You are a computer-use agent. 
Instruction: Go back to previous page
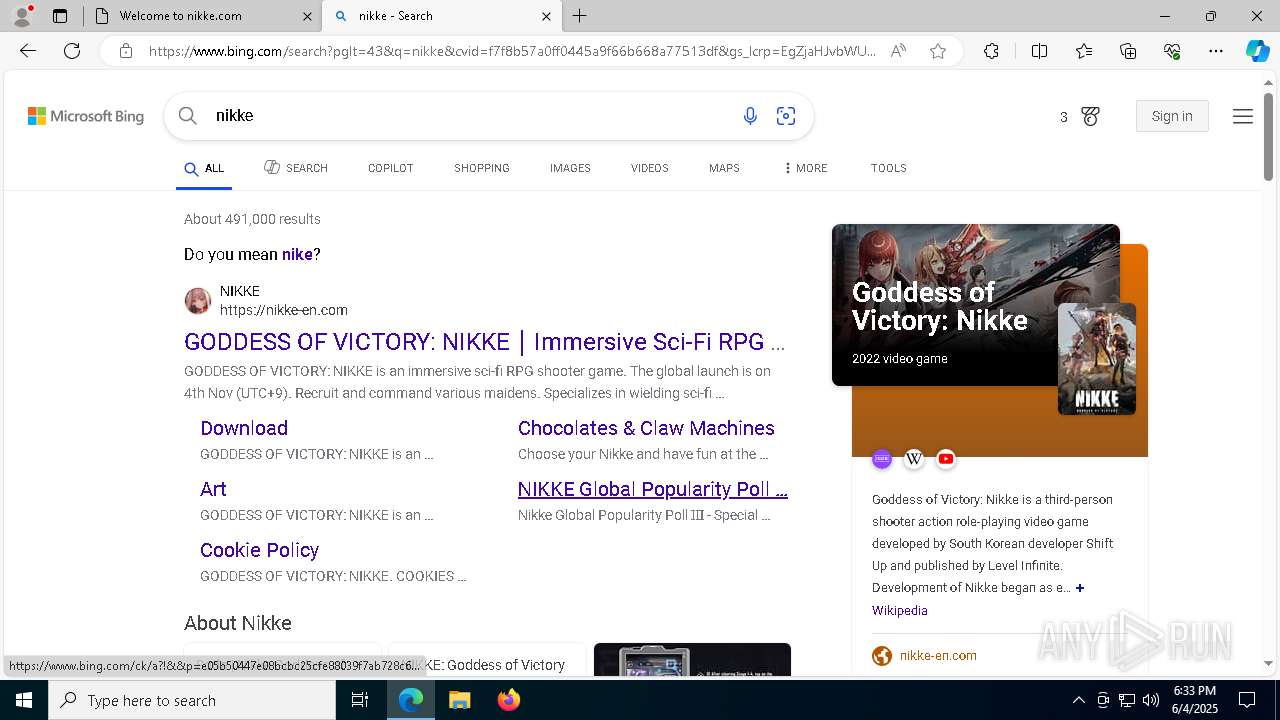coord(28,51)
